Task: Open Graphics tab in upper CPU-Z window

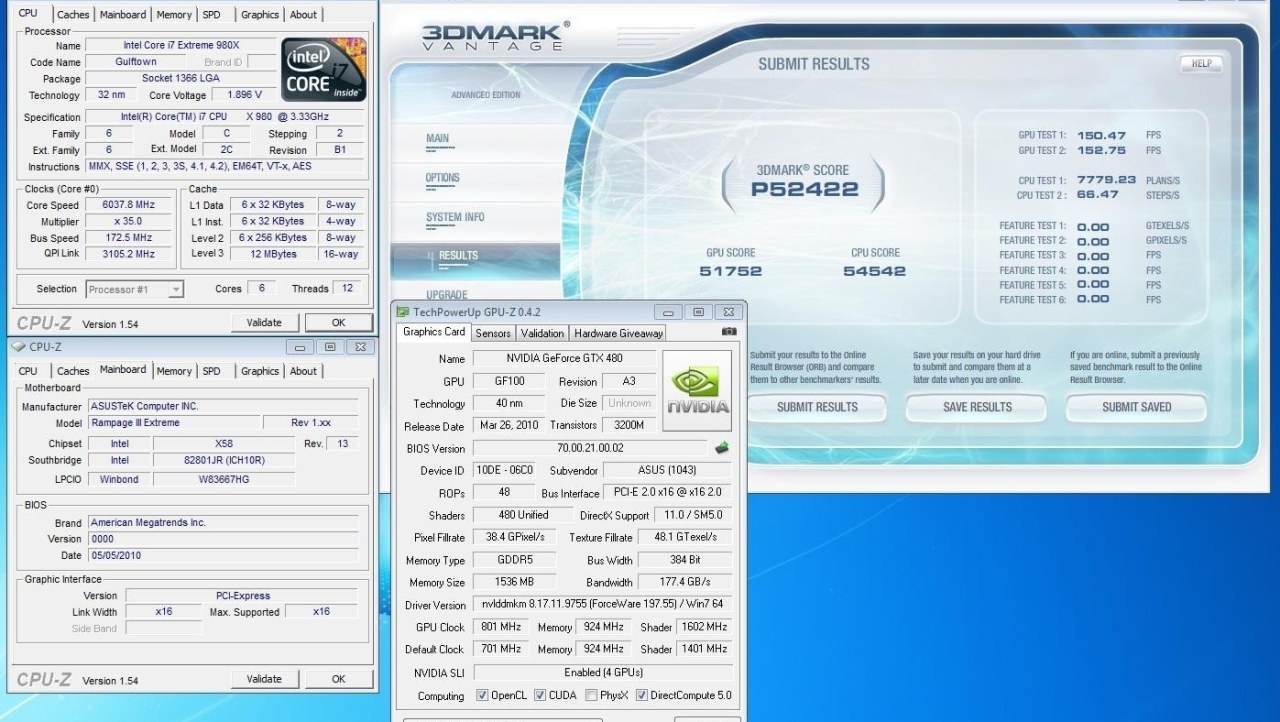Action: coord(260,15)
